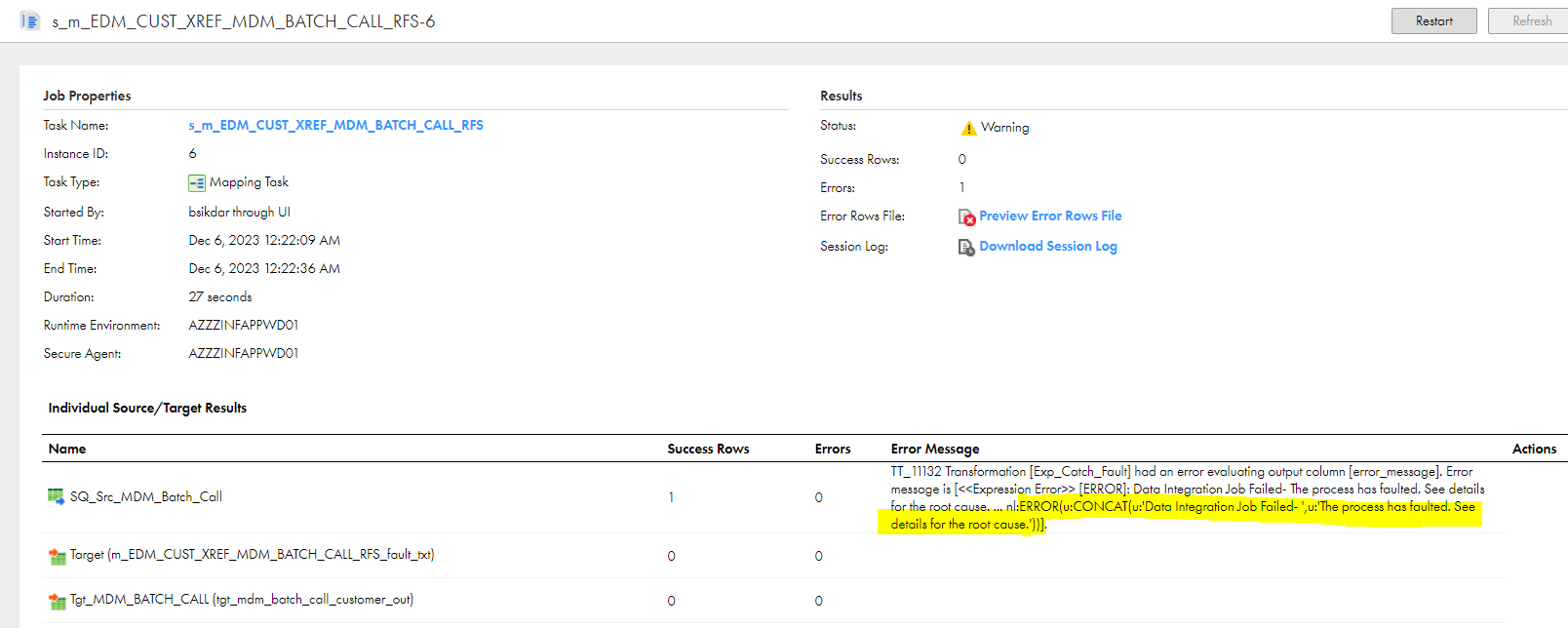Click the Error Message column header

[934, 449]
